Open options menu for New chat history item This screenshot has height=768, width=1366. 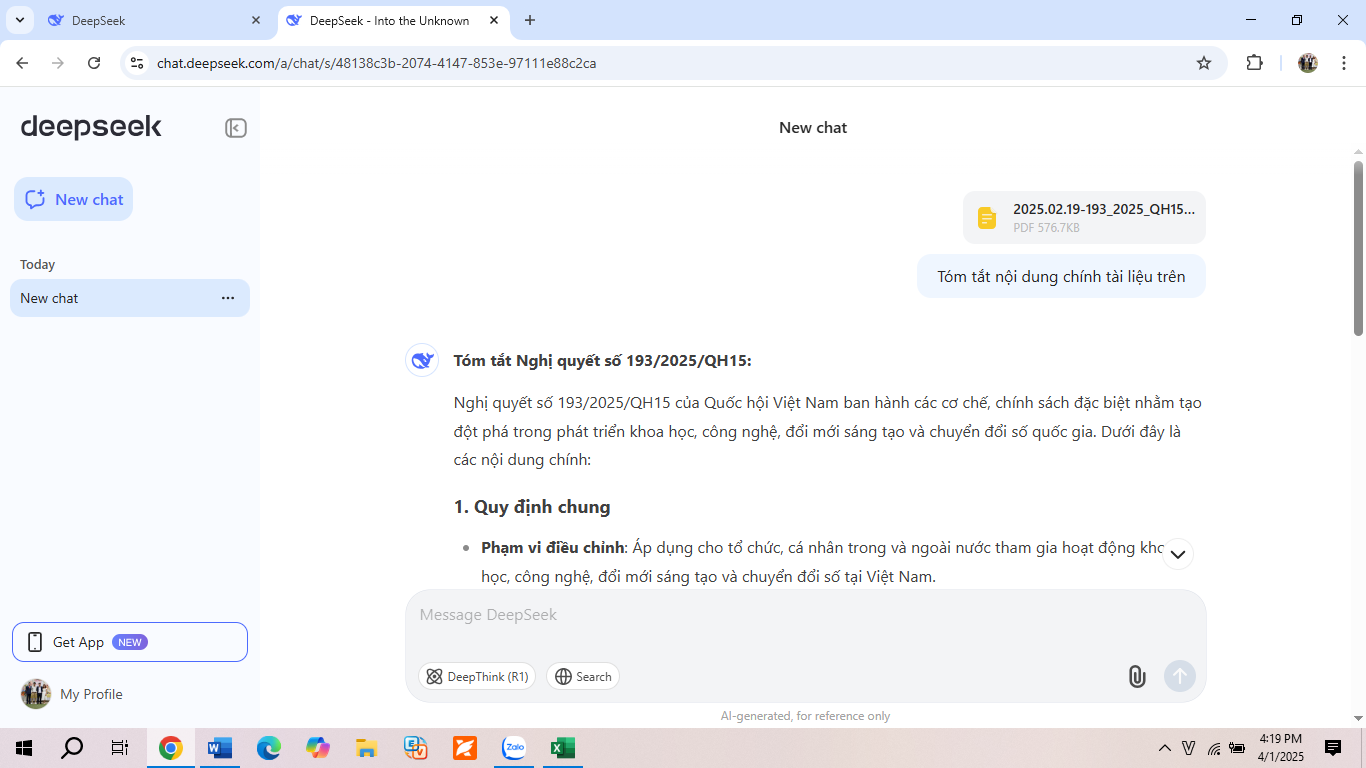pos(228,298)
